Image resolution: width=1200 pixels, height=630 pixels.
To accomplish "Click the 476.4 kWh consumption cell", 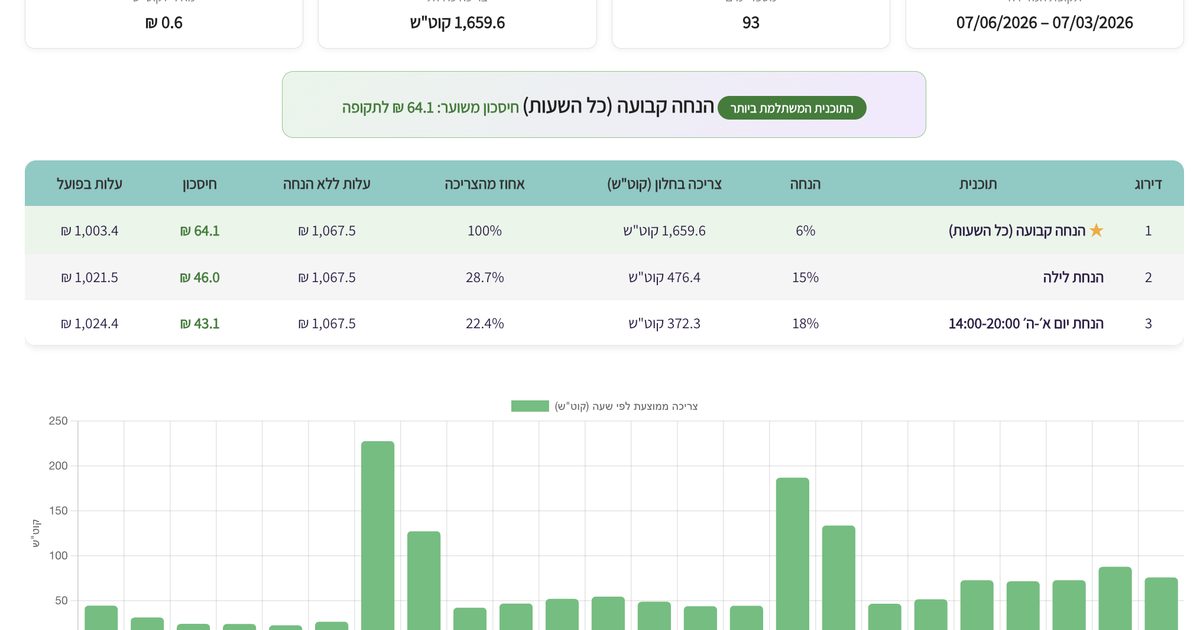I will [x=664, y=277].
